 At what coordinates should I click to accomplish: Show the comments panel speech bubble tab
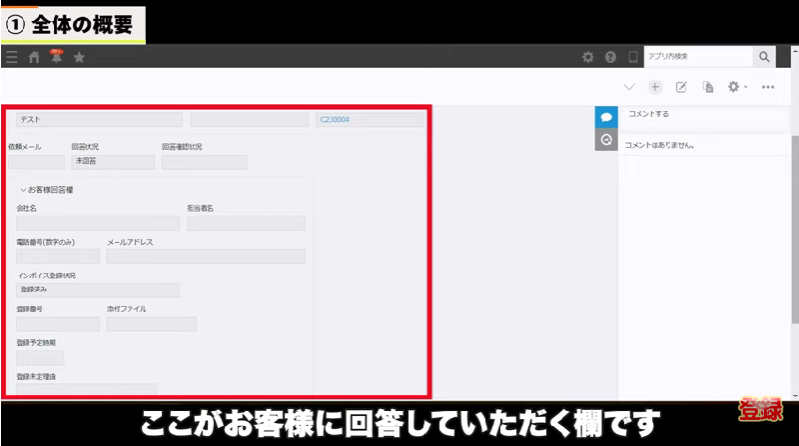606,117
